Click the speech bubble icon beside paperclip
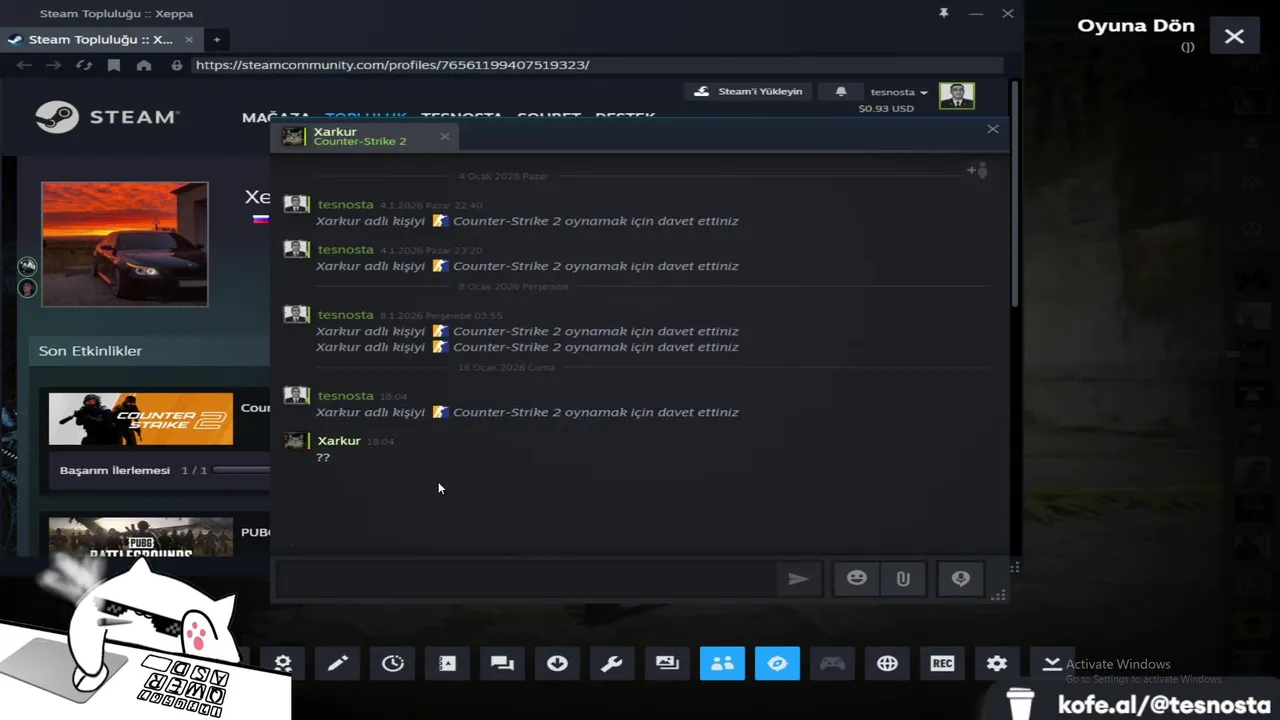This screenshot has height=720, width=1280. pos(960,578)
